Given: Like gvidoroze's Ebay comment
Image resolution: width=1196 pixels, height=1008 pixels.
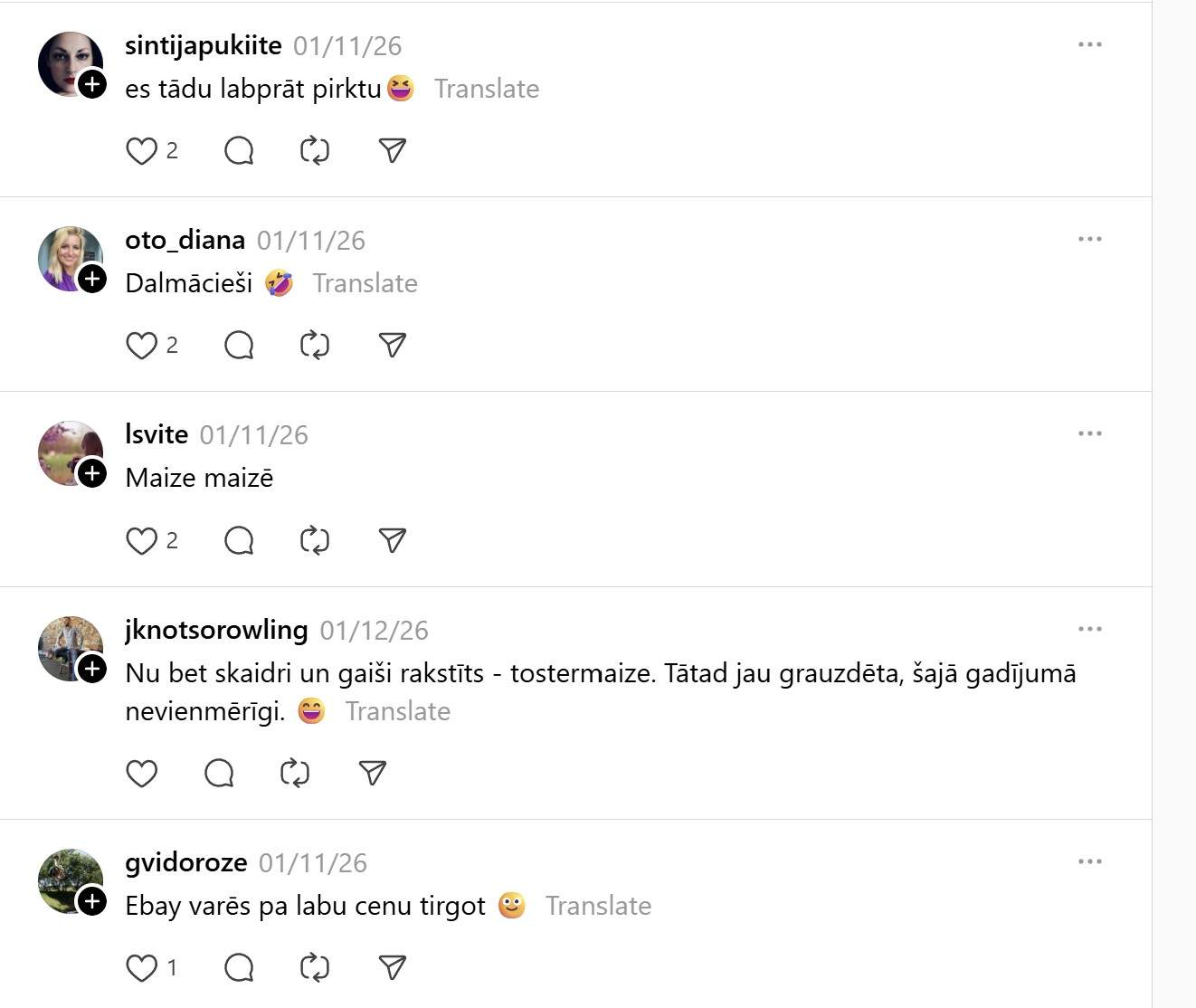Looking at the screenshot, I should (x=141, y=967).
